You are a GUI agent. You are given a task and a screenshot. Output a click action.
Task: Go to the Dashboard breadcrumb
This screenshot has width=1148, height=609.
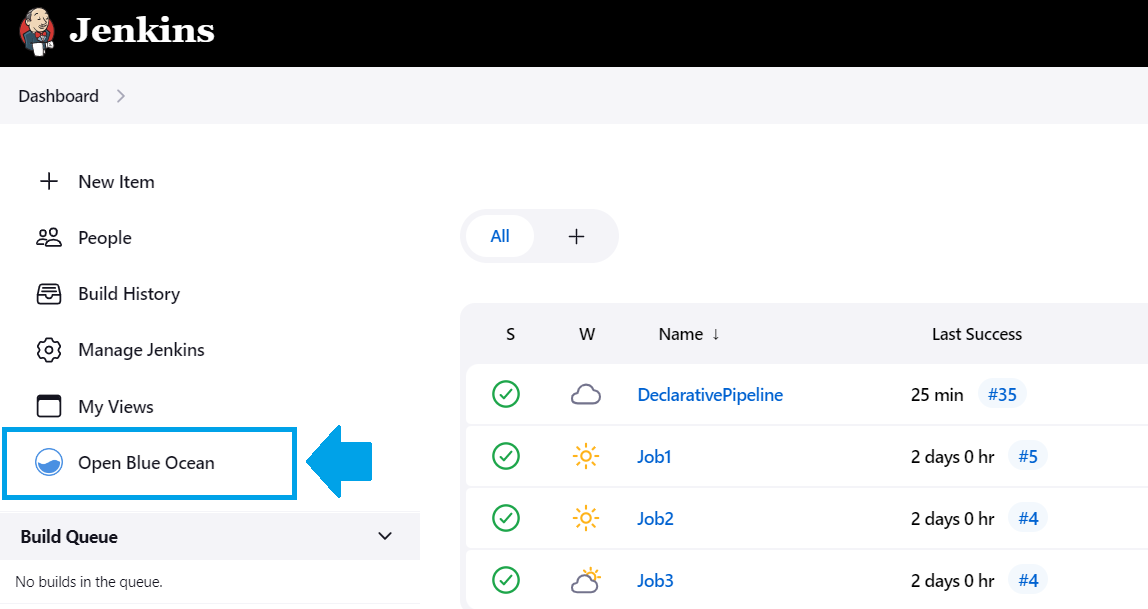click(59, 96)
